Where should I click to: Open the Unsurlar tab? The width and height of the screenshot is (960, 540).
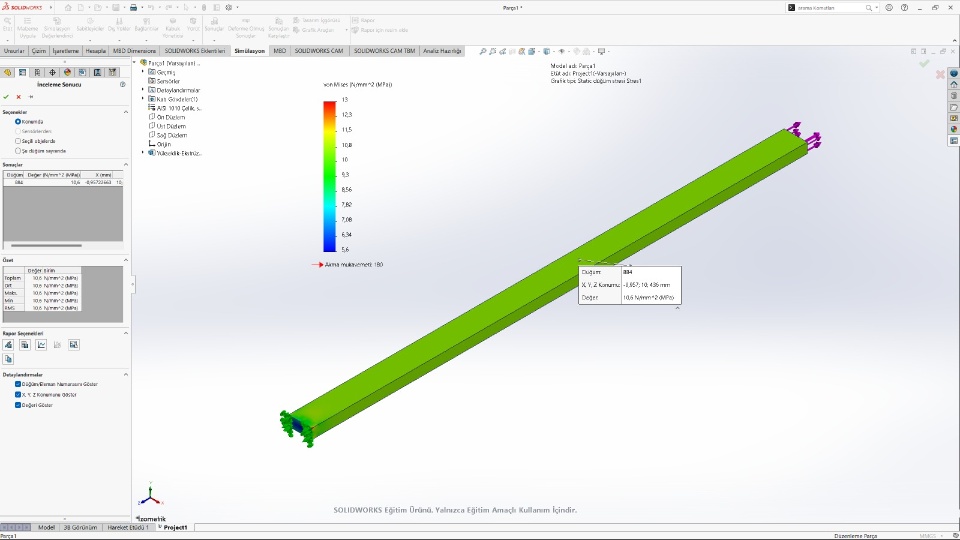[x=14, y=51]
